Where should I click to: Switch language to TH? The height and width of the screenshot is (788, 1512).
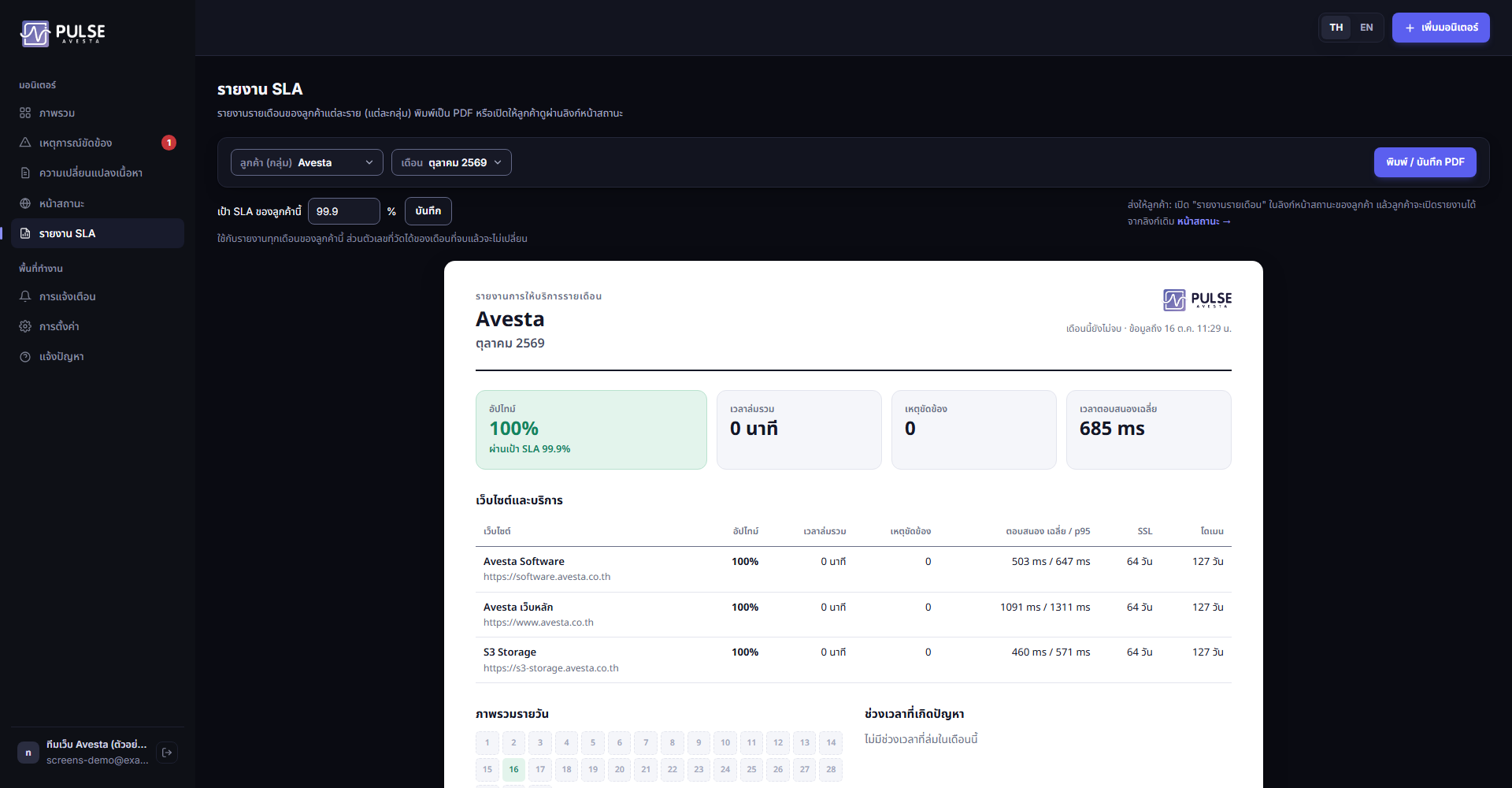point(1336,28)
